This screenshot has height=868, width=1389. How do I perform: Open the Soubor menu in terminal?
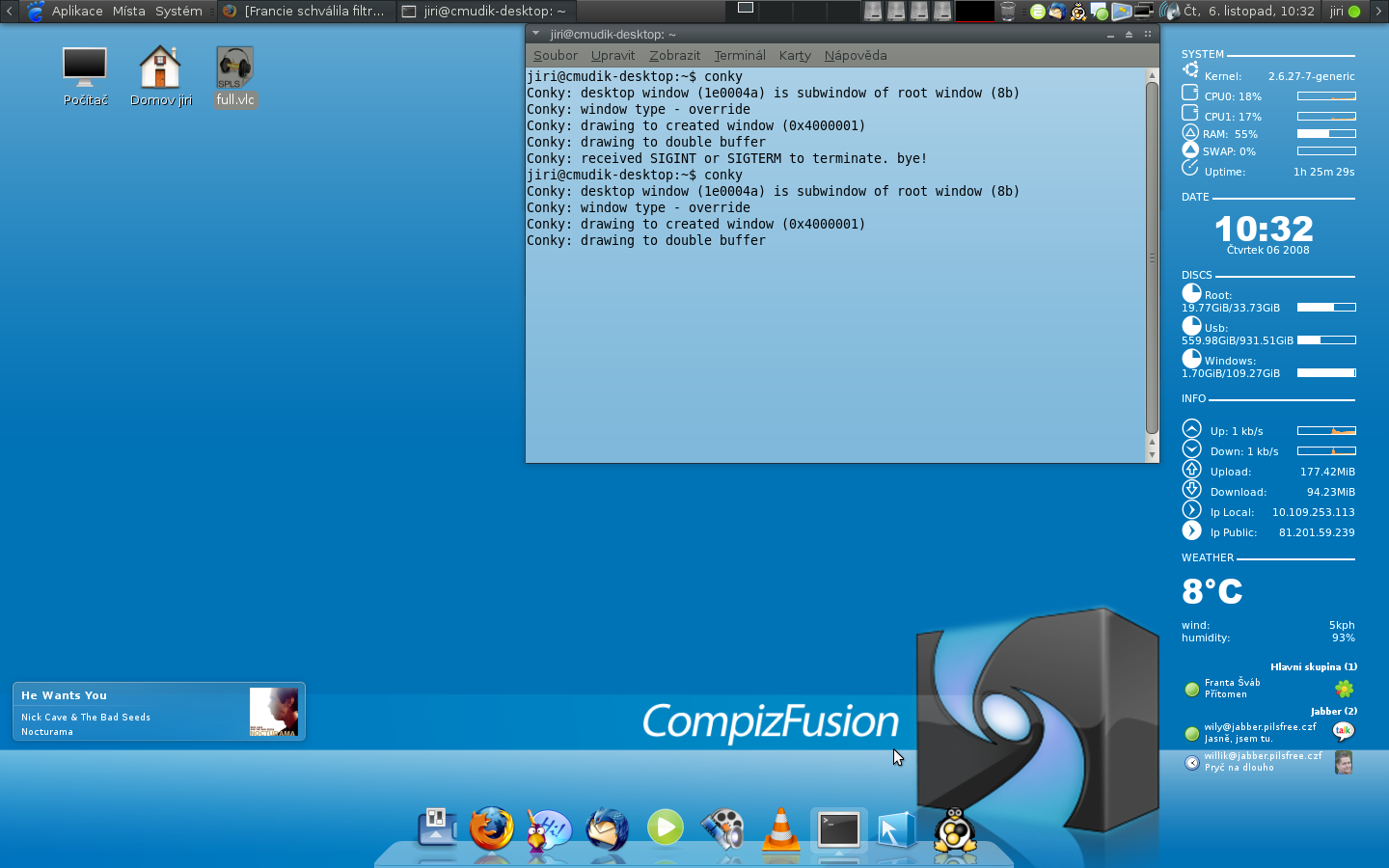(x=556, y=55)
